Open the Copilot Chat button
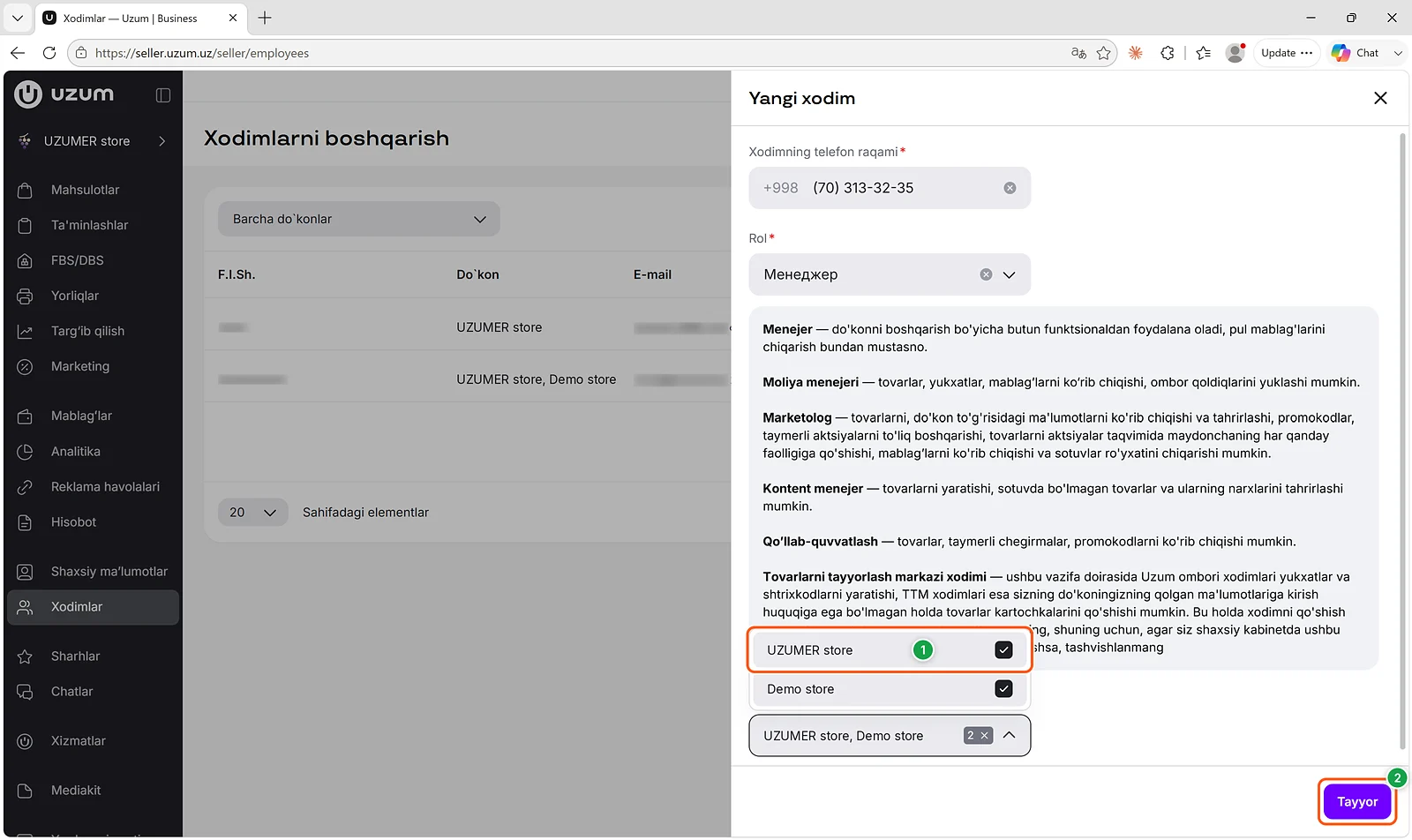Viewport: 1412px width, 840px height. click(1356, 53)
